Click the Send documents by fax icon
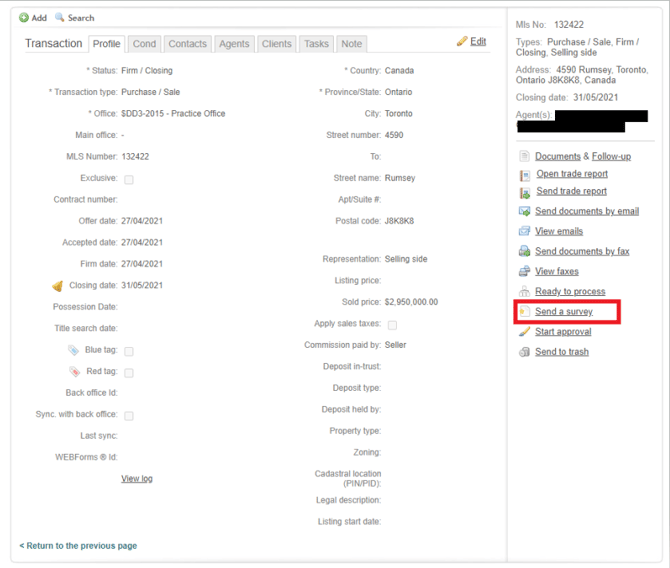This screenshot has width=670, height=568. 524,251
